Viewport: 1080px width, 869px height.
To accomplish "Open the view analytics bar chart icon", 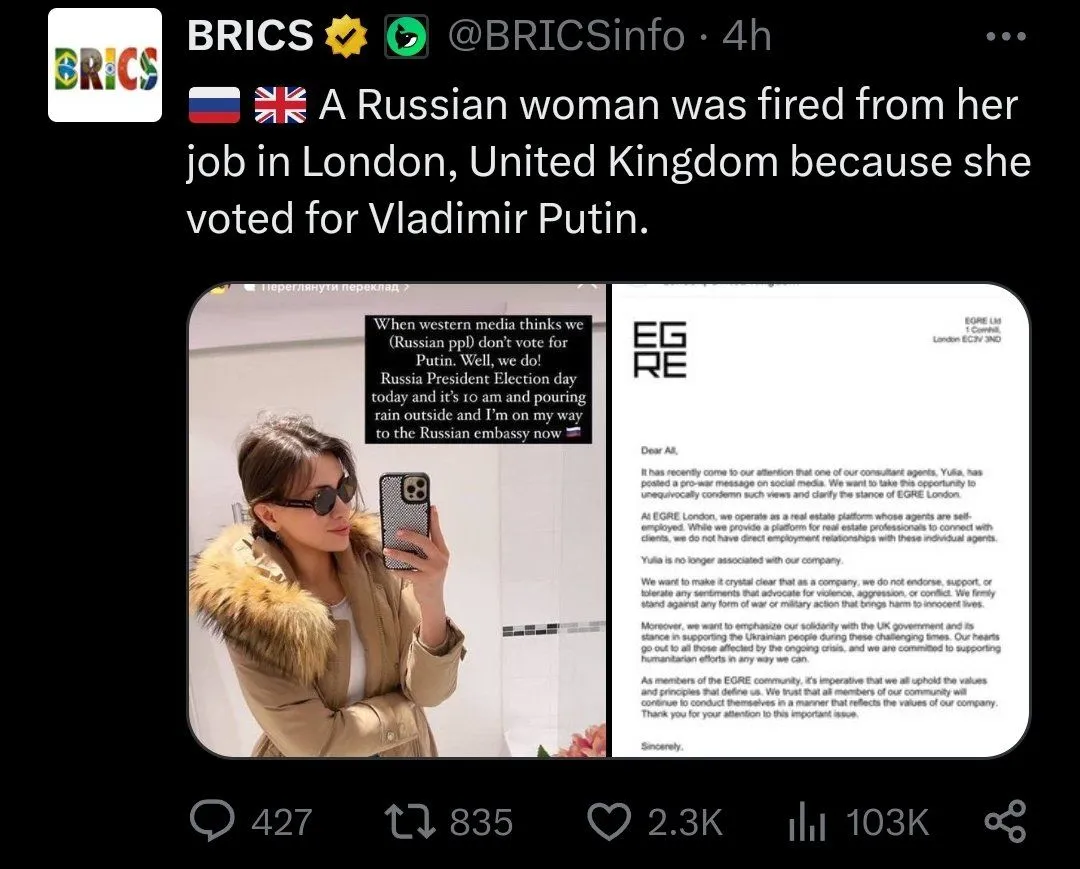I will point(806,822).
